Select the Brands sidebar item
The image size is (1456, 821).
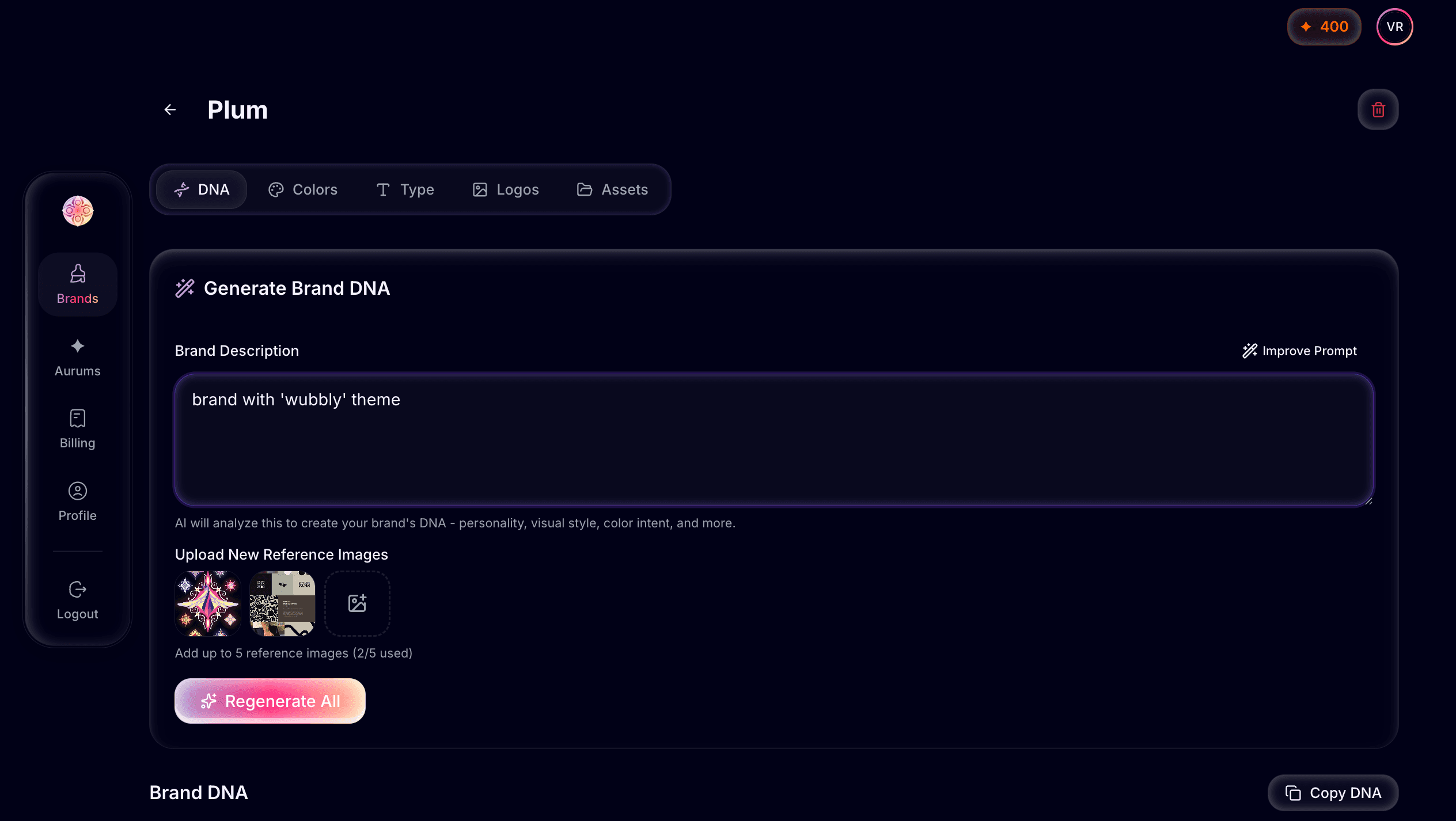78,284
